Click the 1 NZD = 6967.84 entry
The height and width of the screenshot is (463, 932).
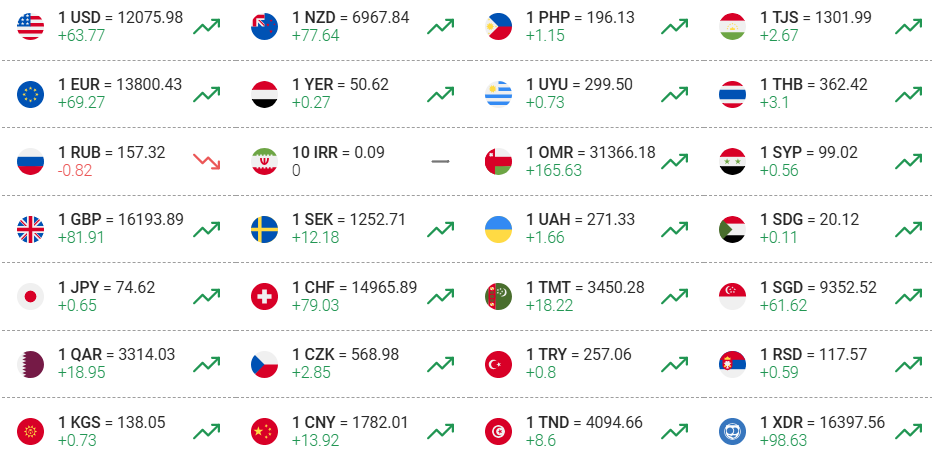coord(351,17)
